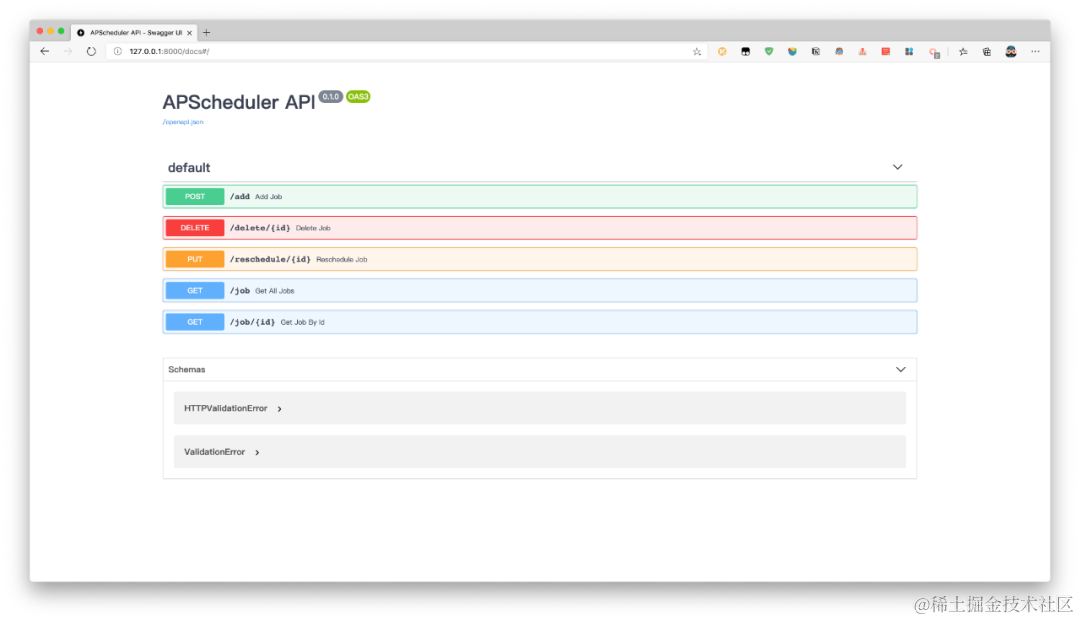The image size is (1080, 621).
Task: Open the favorites list icon
Action: click(963, 52)
